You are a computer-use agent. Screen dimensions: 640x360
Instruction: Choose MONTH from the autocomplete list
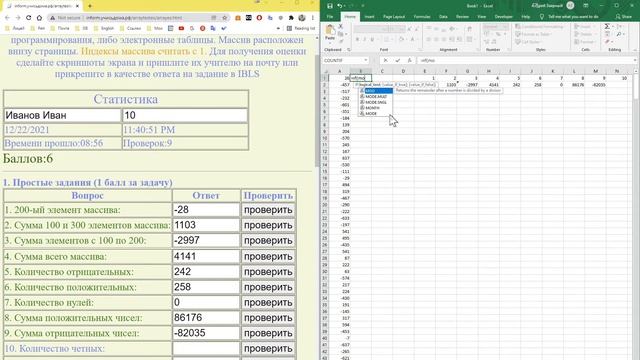376,108
